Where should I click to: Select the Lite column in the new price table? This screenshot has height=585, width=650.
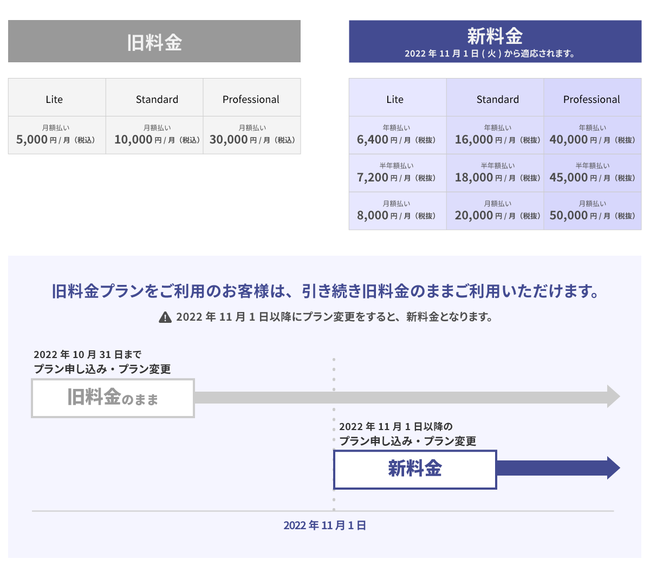tap(396, 99)
